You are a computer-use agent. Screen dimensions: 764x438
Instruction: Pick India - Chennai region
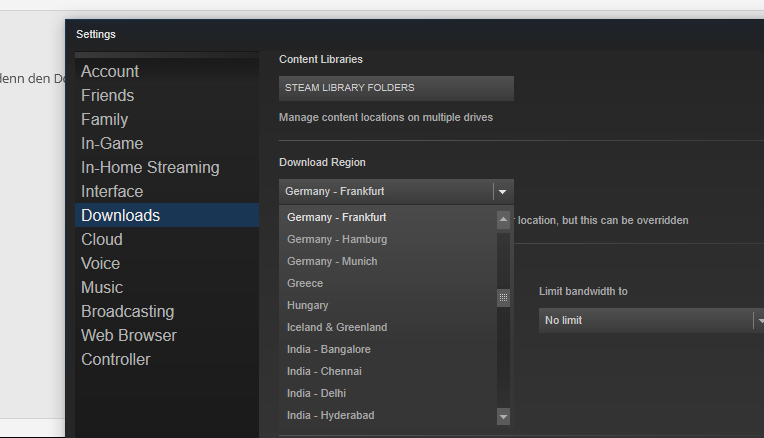tap(388, 371)
